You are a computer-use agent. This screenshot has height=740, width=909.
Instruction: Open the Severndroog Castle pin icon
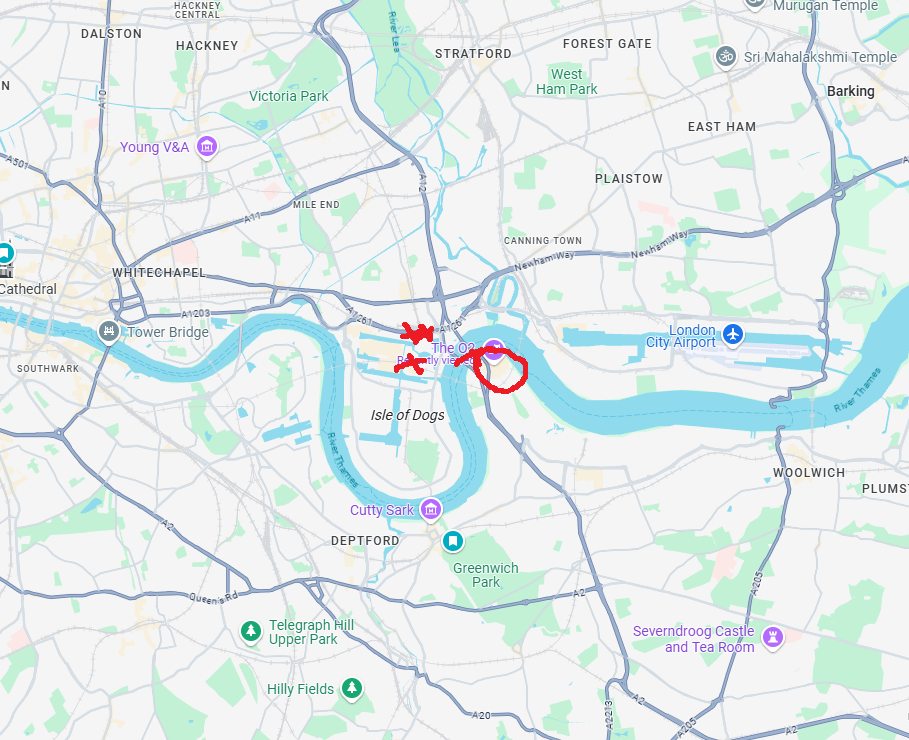pyautogui.click(x=773, y=637)
